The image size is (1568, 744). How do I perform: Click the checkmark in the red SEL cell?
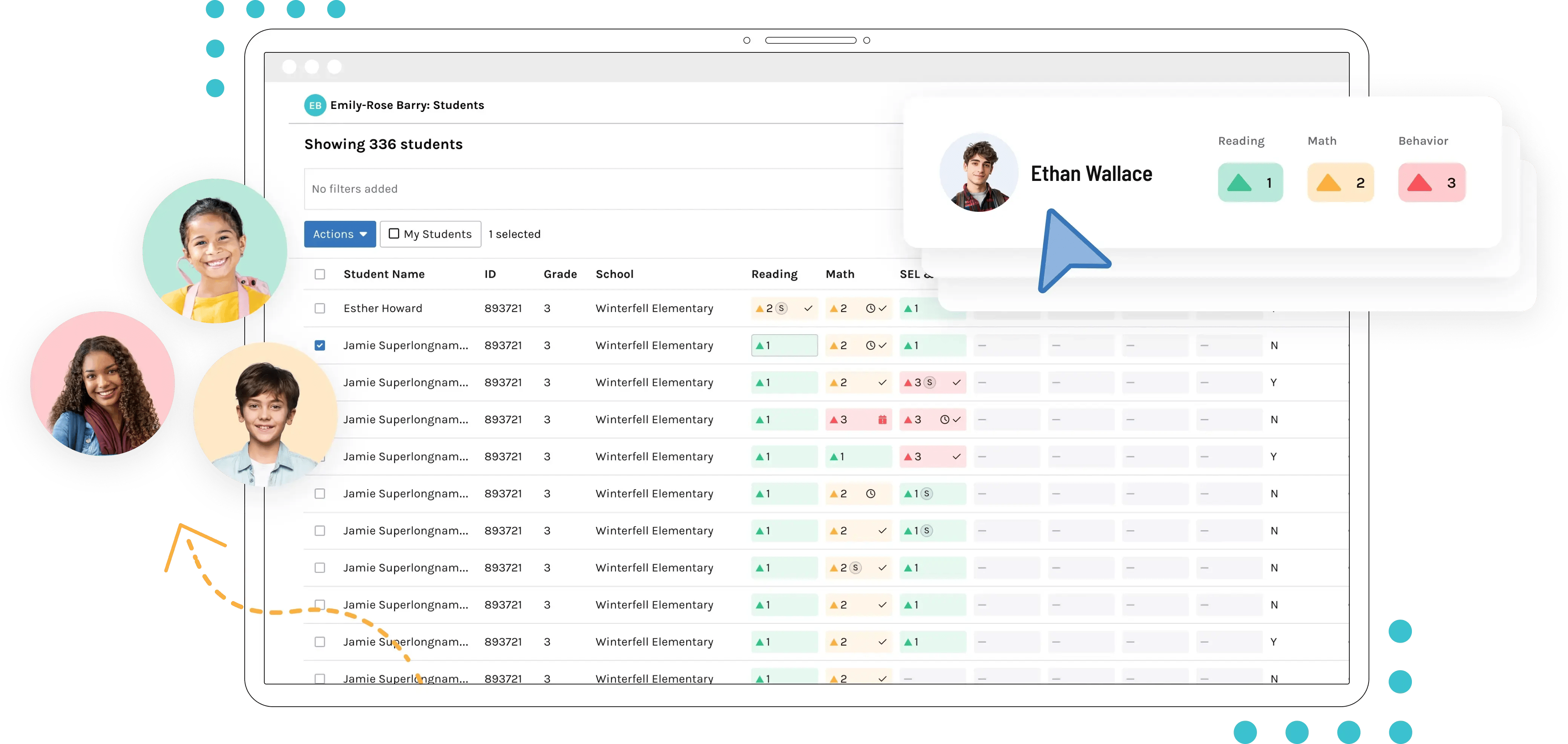[x=956, y=383]
